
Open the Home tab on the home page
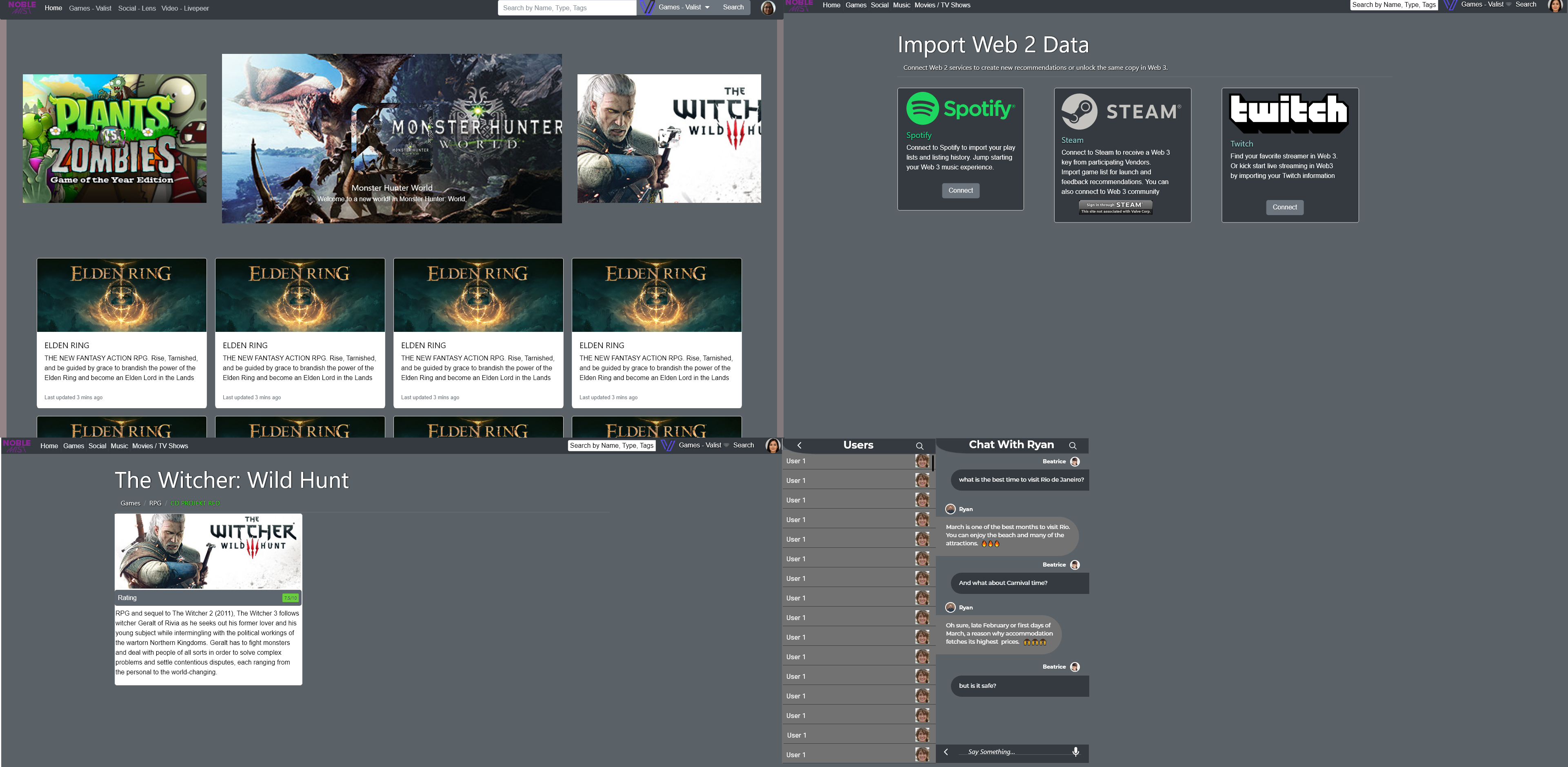tap(53, 8)
